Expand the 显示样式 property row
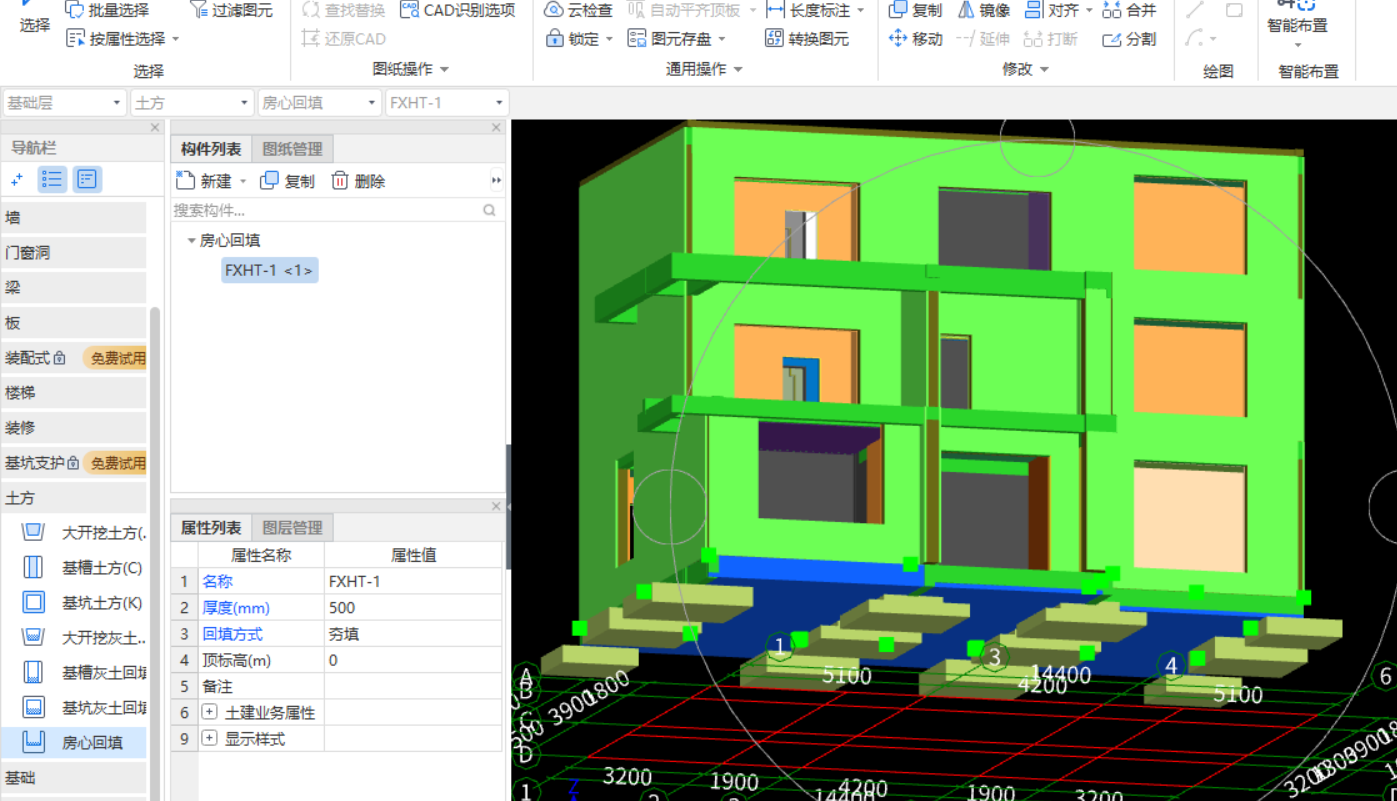 [x=209, y=739]
